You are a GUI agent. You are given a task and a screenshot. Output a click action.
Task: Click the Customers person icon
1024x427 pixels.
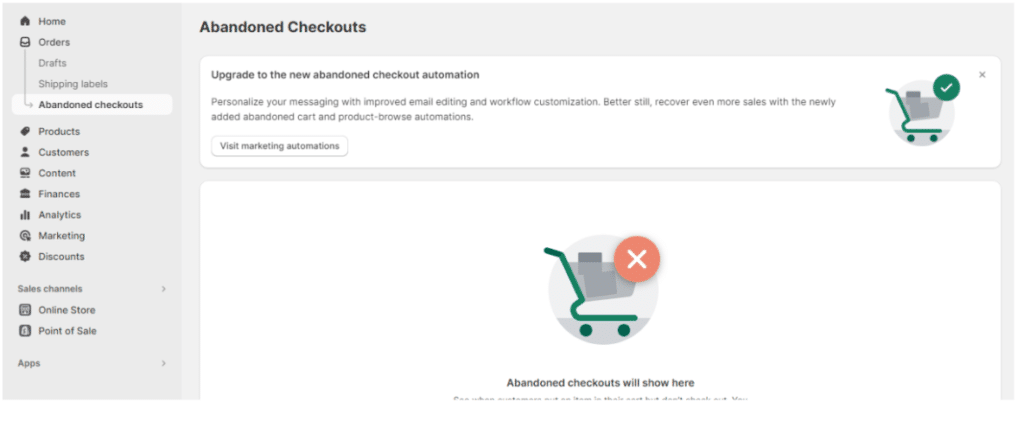(x=25, y=152)
